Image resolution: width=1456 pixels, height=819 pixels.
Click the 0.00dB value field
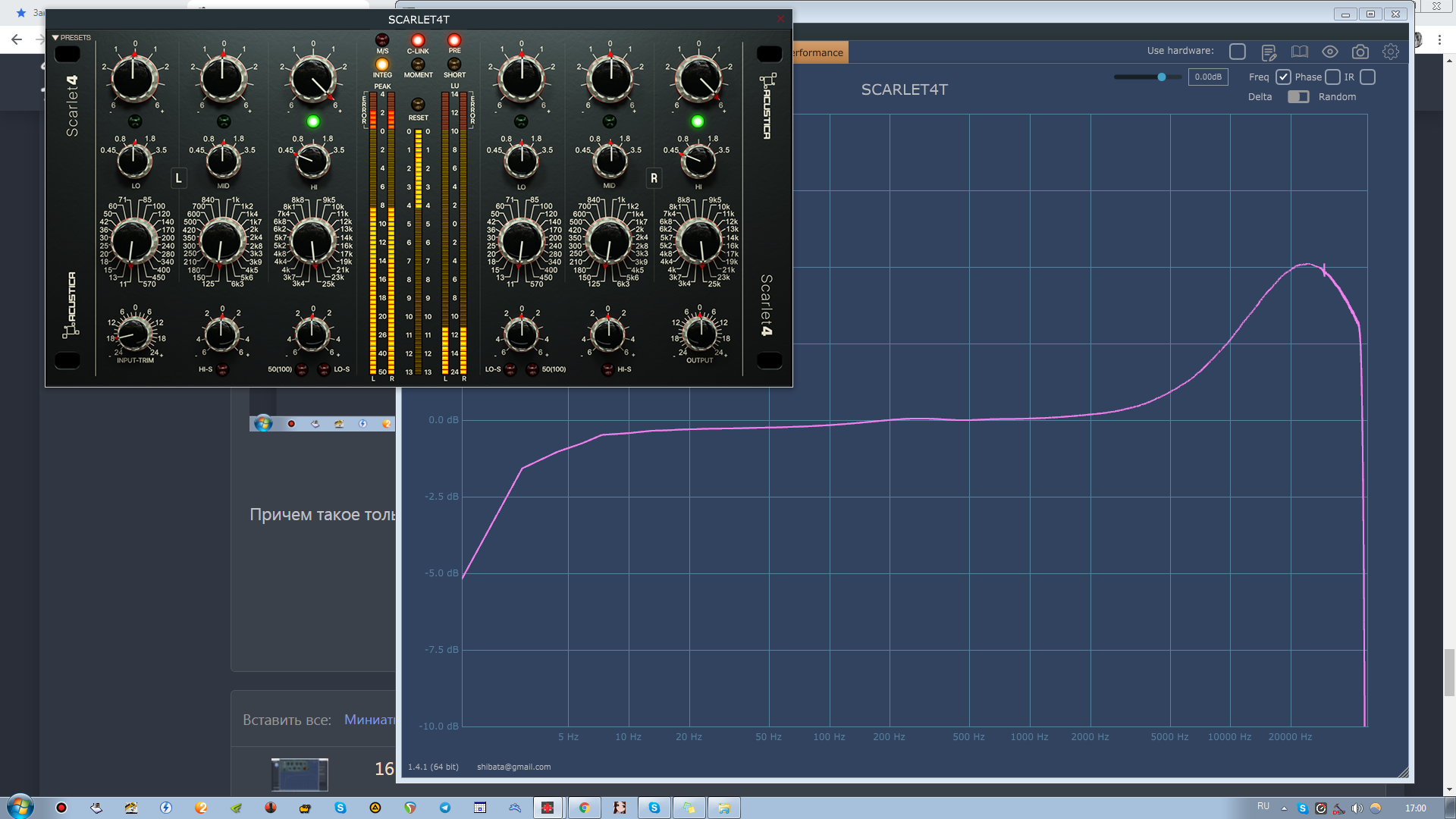1207,77
